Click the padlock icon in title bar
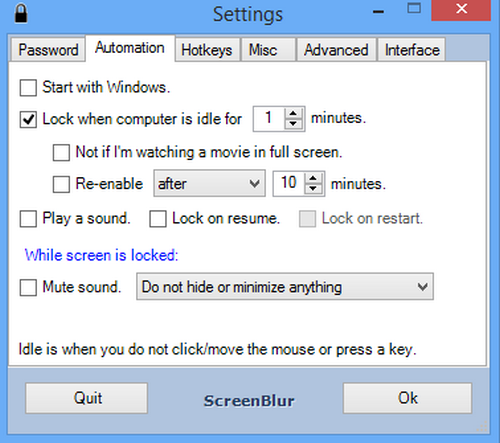 [x=21, y=13]
